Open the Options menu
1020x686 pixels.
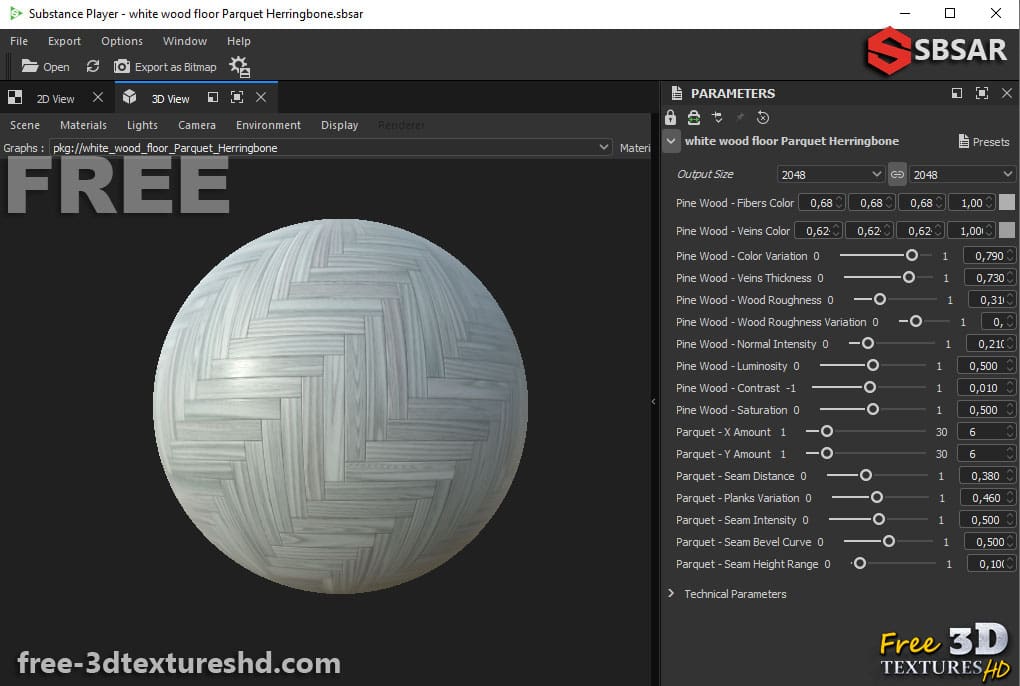click(122, 41)
